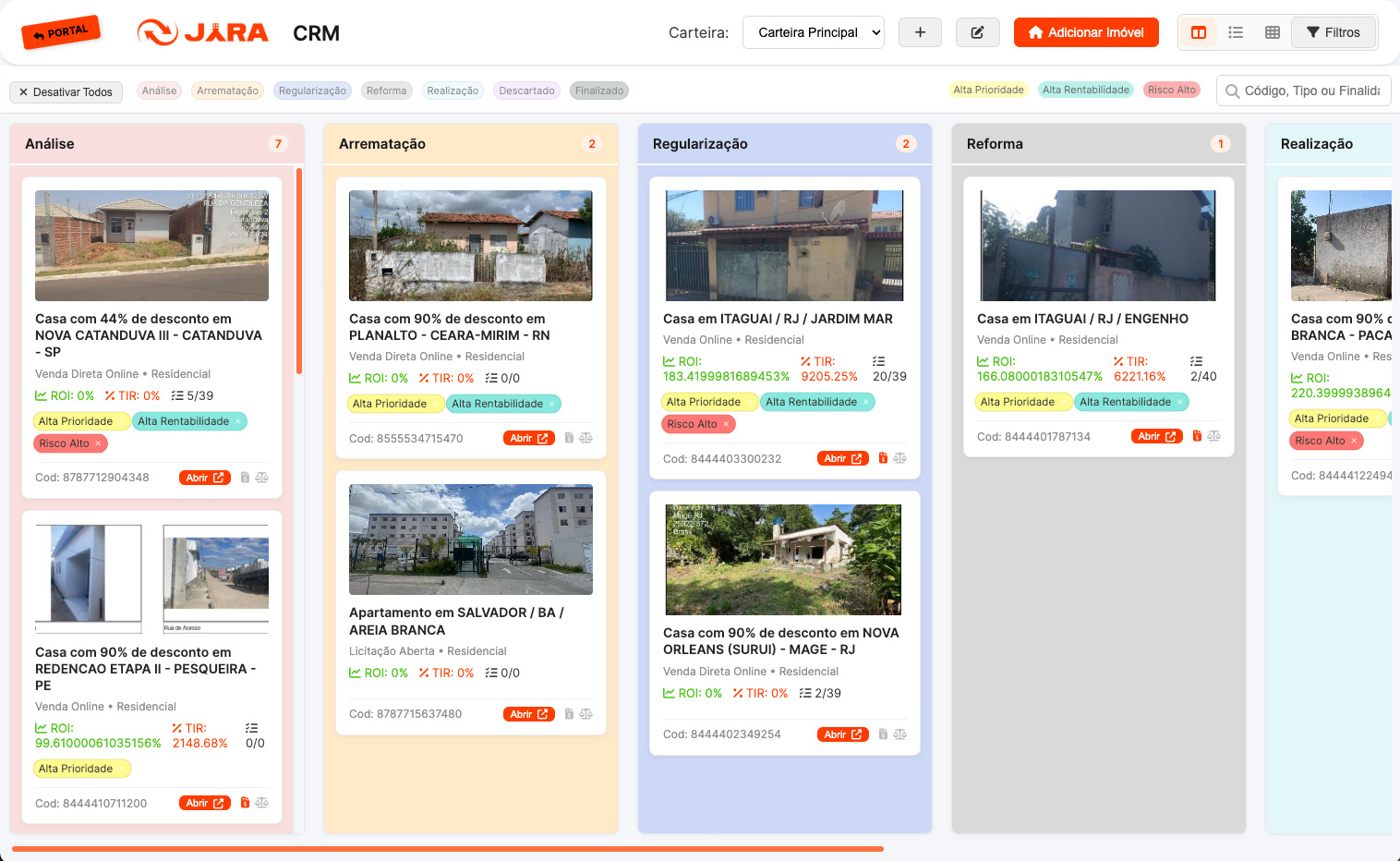The height and width of the screenshot is (861, 1400).
Task: Open document icon on card 8787712904348
Action: (245, 478)
